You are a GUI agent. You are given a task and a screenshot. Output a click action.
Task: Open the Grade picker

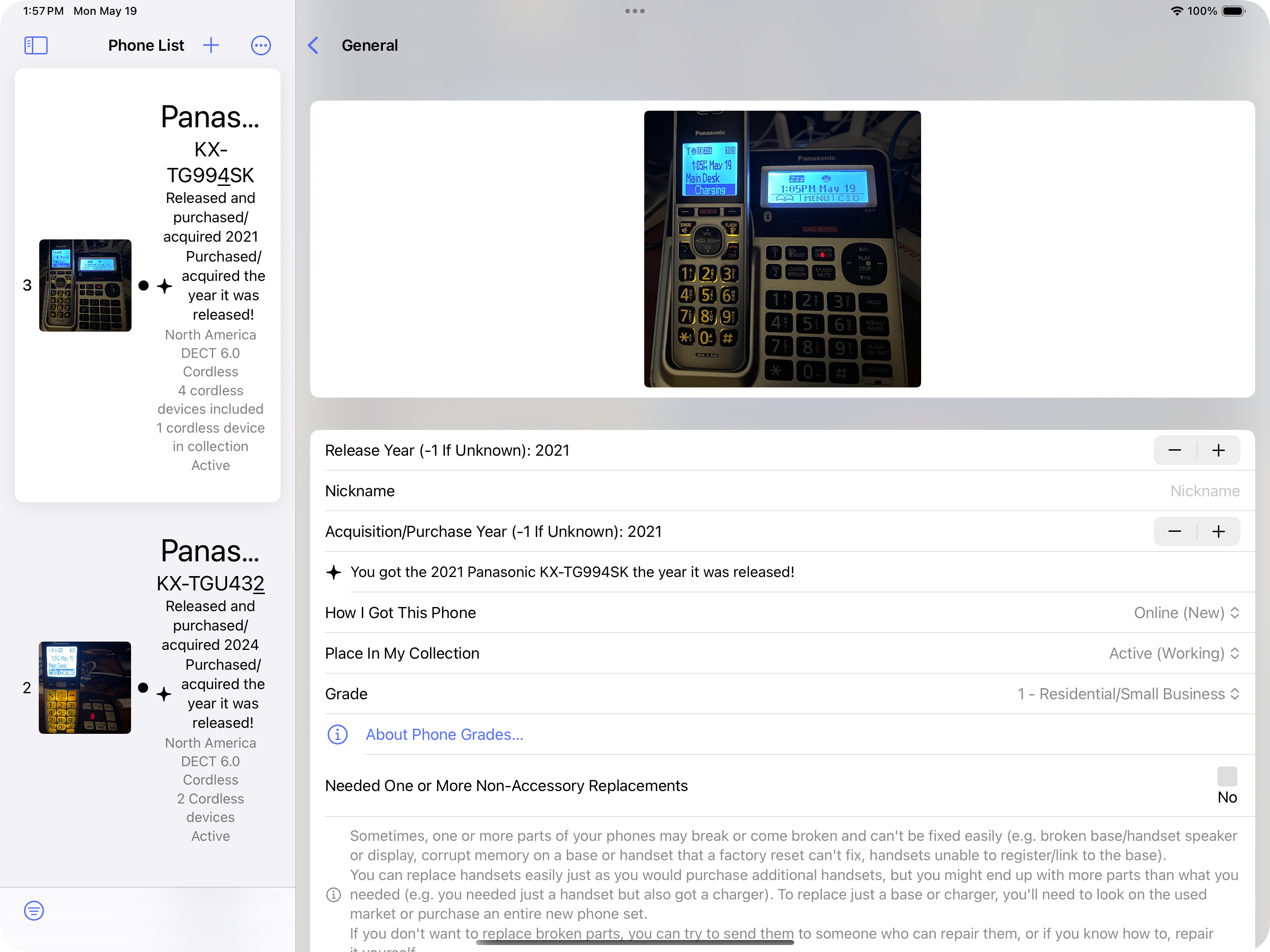pyautogui.click(x=1129, y=694)
